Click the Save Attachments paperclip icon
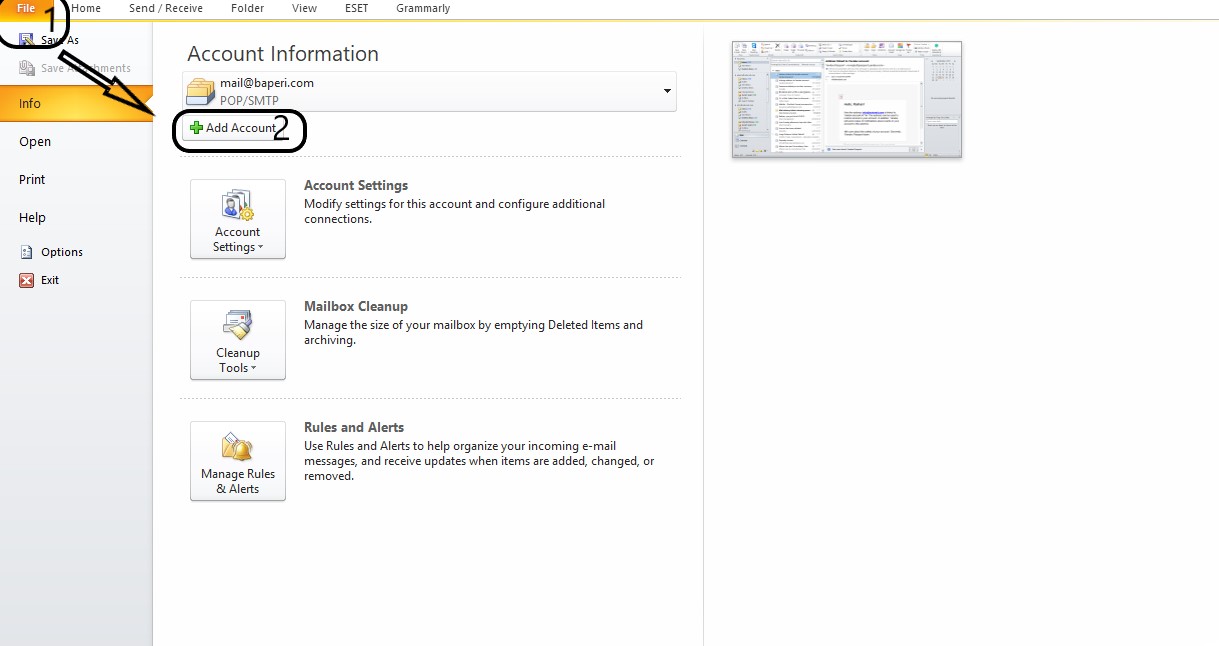This screenshot has height=646, width=1219. 27,66
